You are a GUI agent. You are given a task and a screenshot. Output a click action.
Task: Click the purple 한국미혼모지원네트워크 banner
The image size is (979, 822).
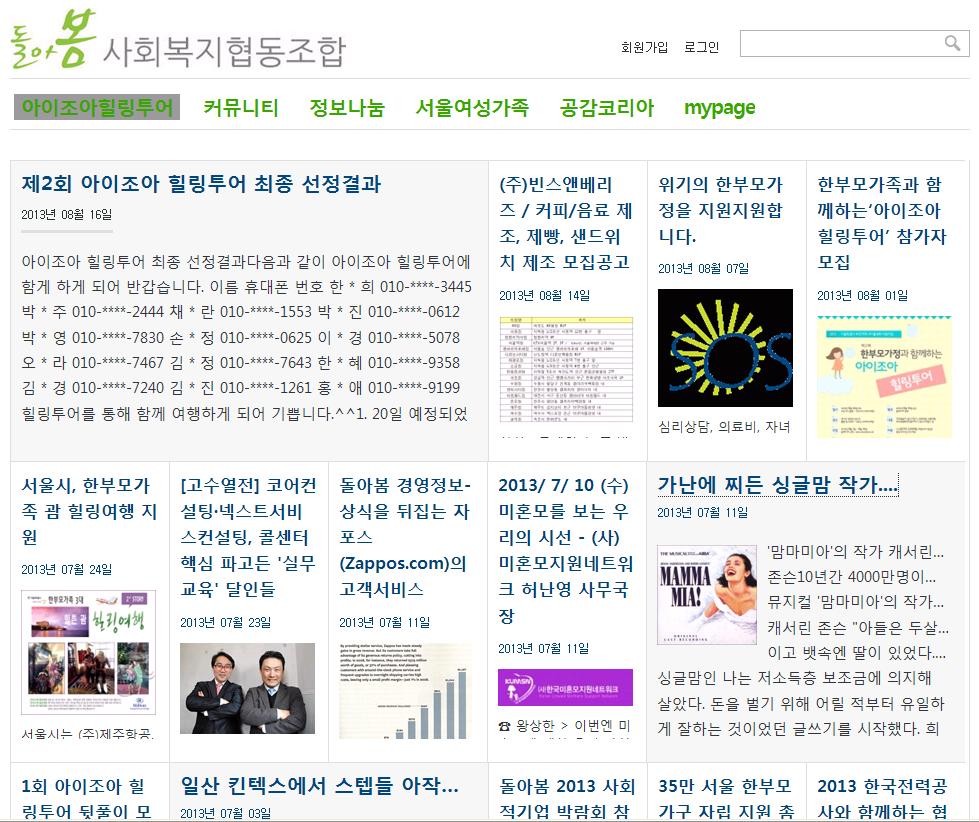(566, 687)
